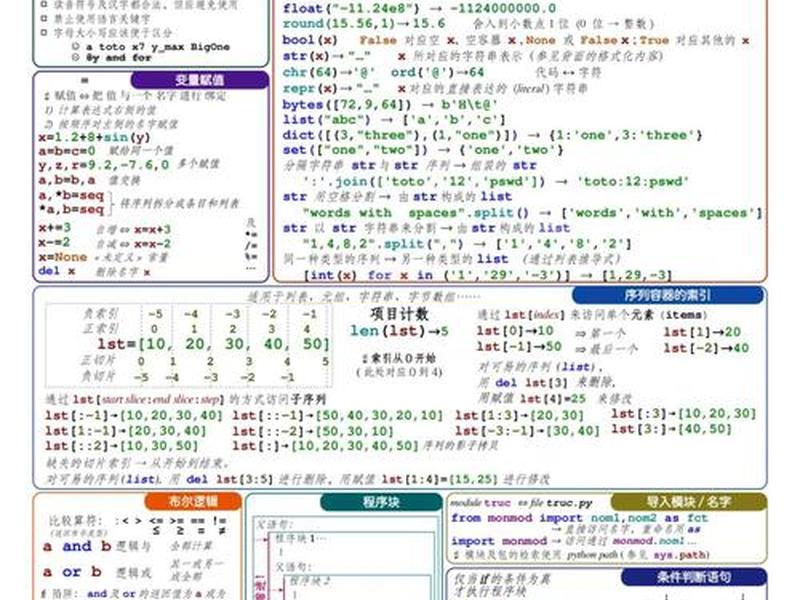Click the a,b=b,a swap example

click(67, 180)
